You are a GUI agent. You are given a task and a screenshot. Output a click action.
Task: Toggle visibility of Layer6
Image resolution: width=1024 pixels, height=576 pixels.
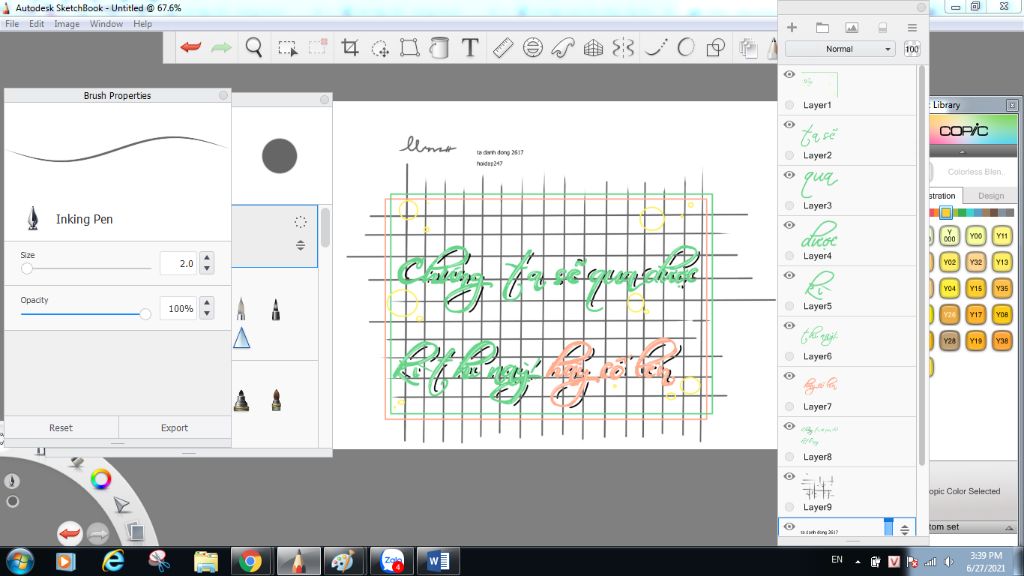click(789, 326)
